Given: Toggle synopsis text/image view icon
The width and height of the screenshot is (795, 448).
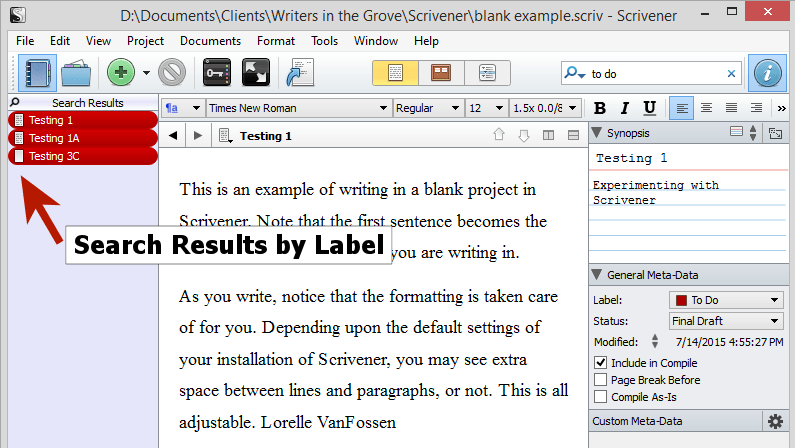Looking at the screenshot, I should pos(736,132).
